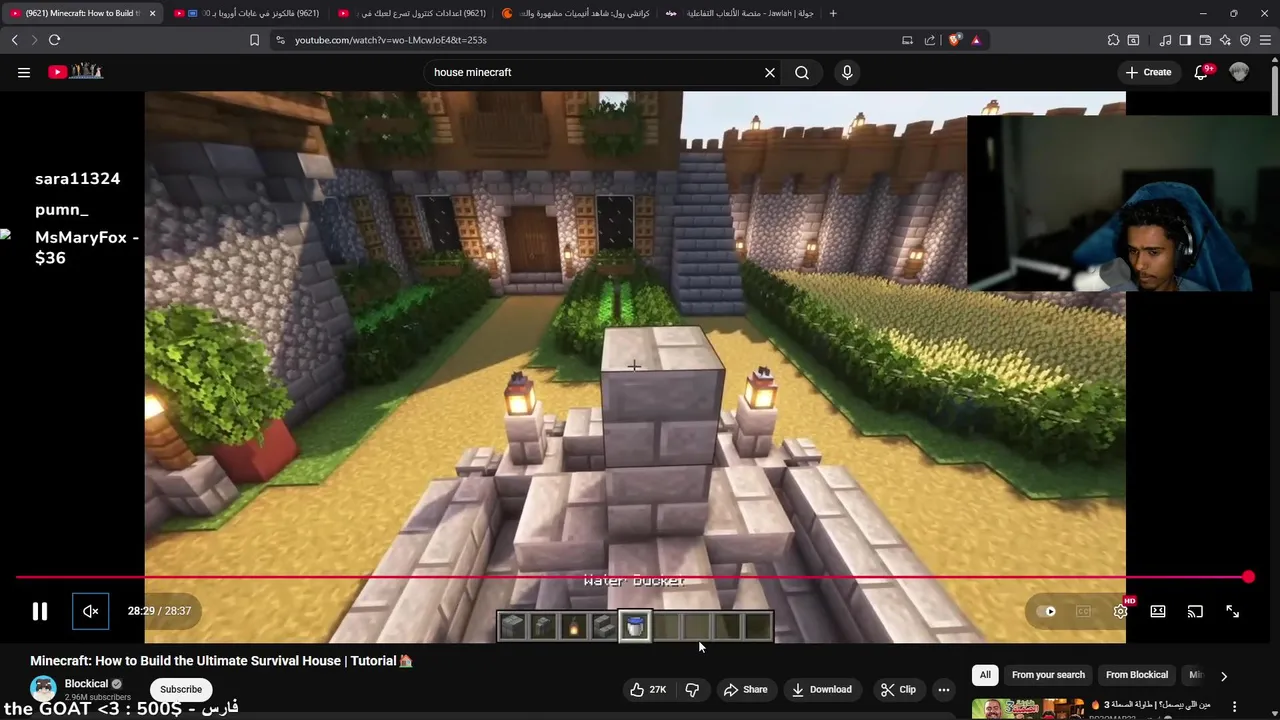Reload the page

coord(55,40)
